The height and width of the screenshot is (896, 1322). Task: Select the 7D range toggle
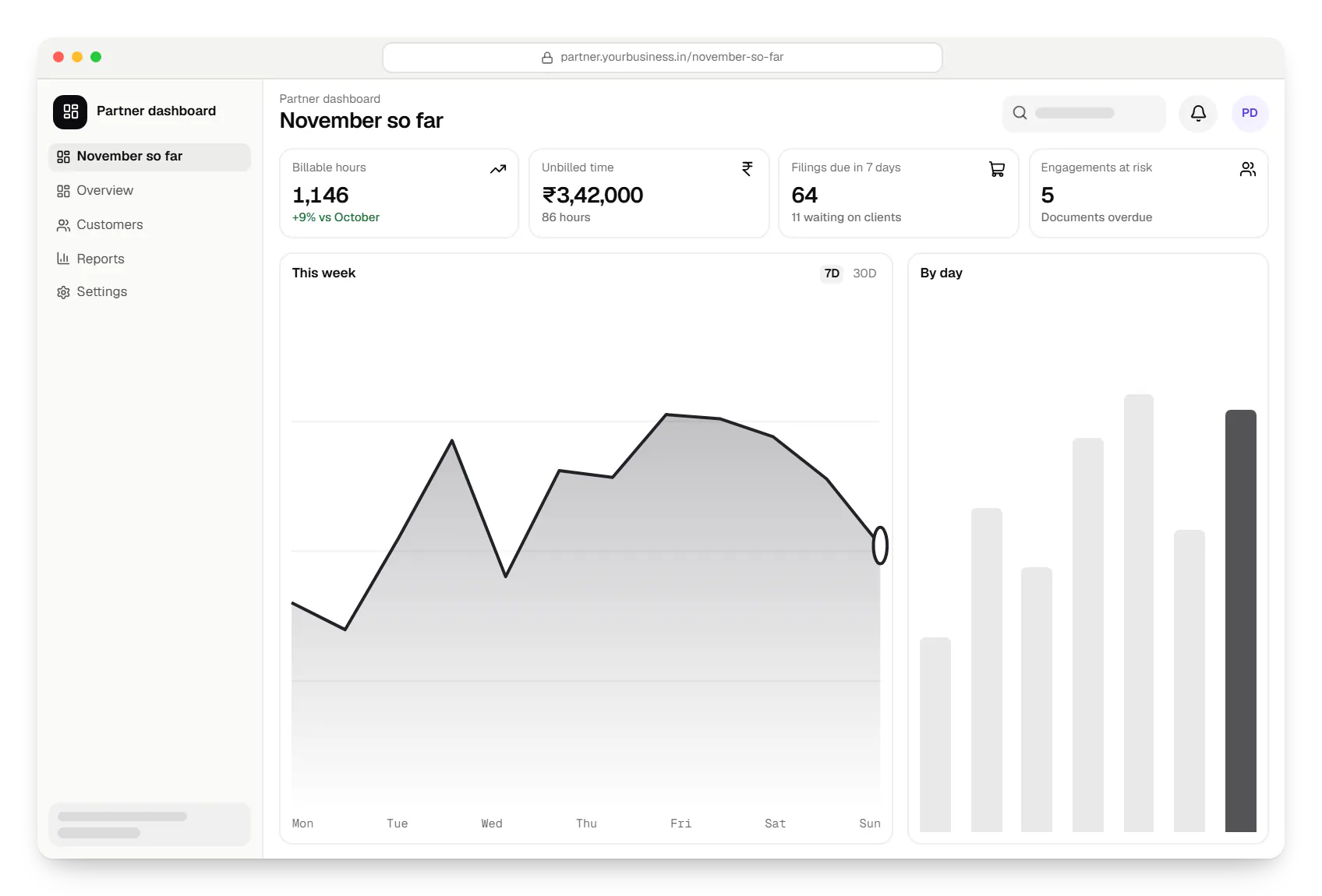(832, 273)
